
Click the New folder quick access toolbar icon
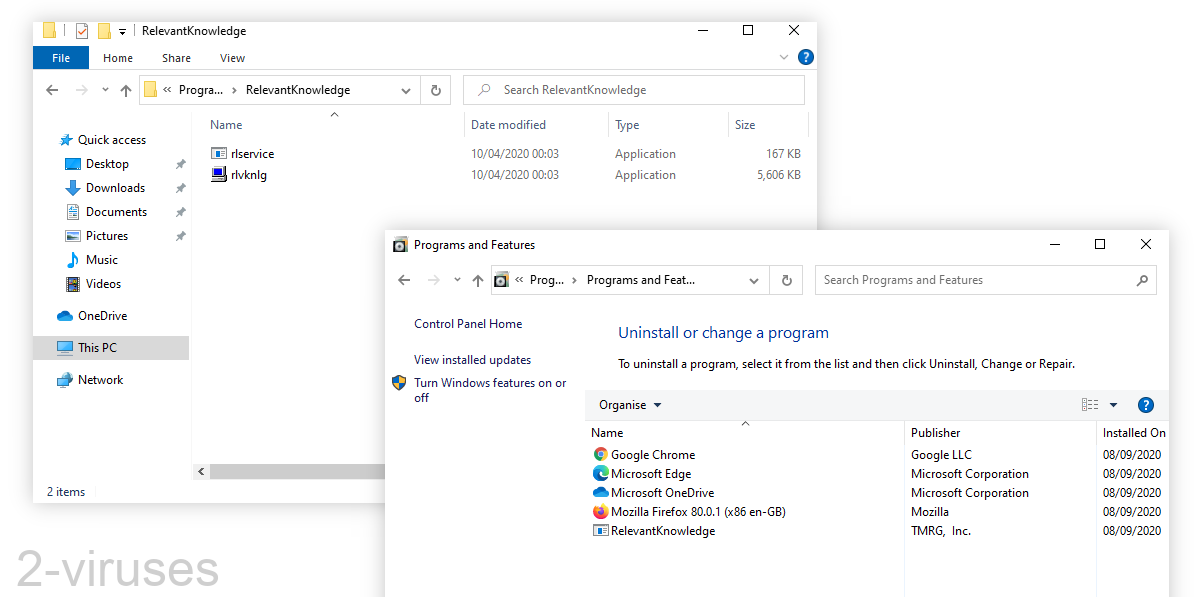(x=104, y=31)
